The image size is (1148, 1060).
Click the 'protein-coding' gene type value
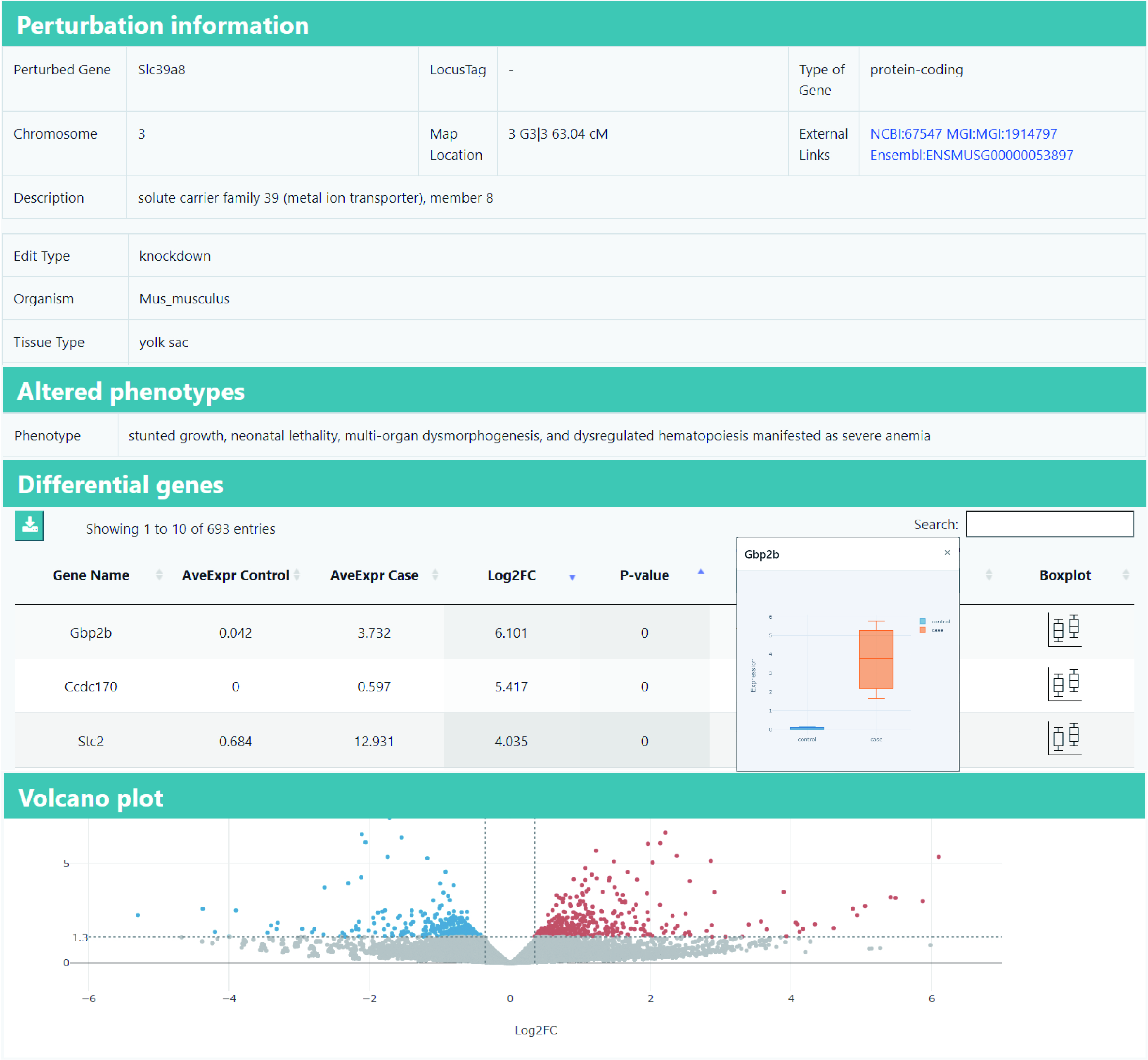[916, 69]
